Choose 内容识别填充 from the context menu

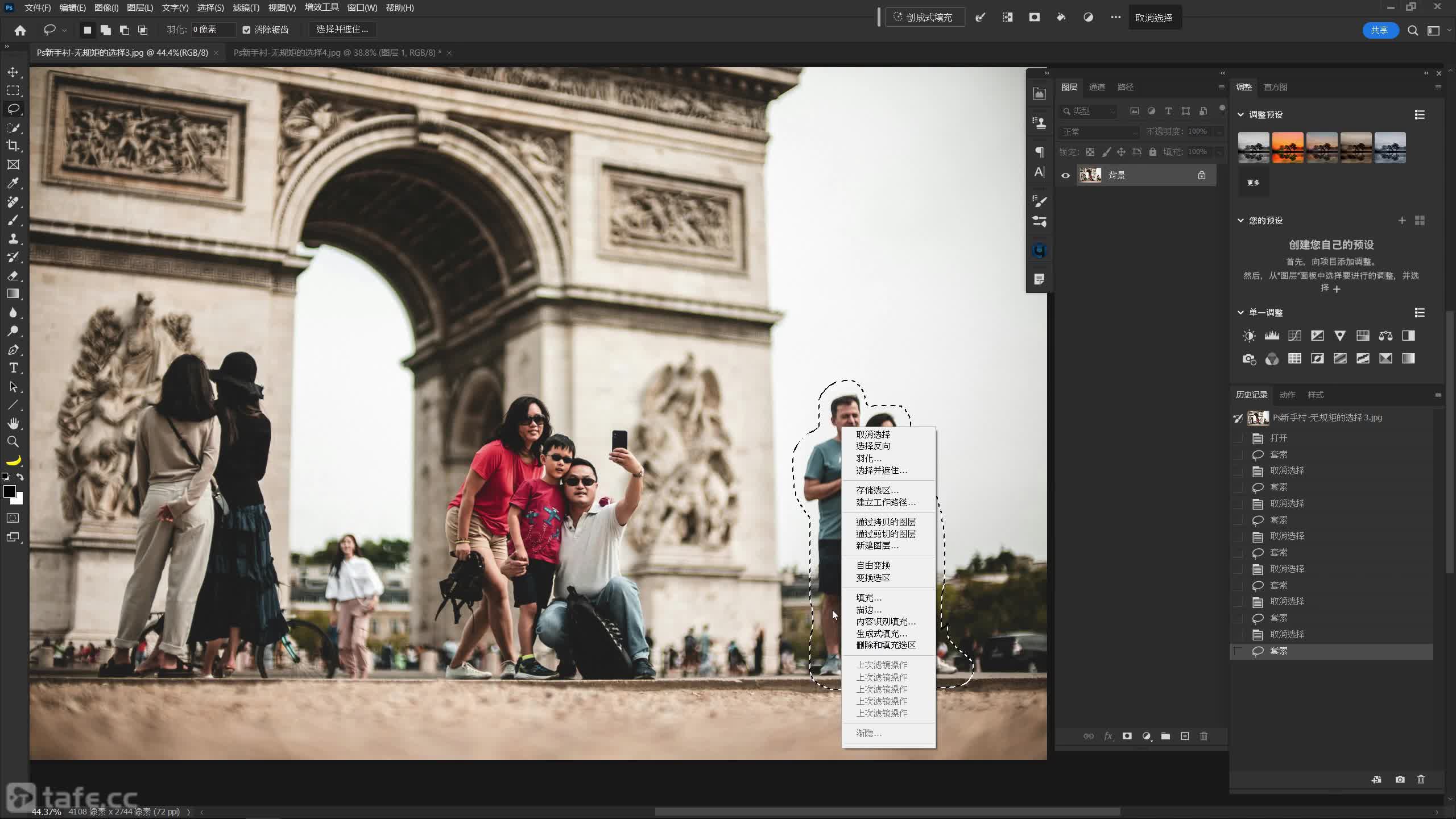tap(886, 622)
